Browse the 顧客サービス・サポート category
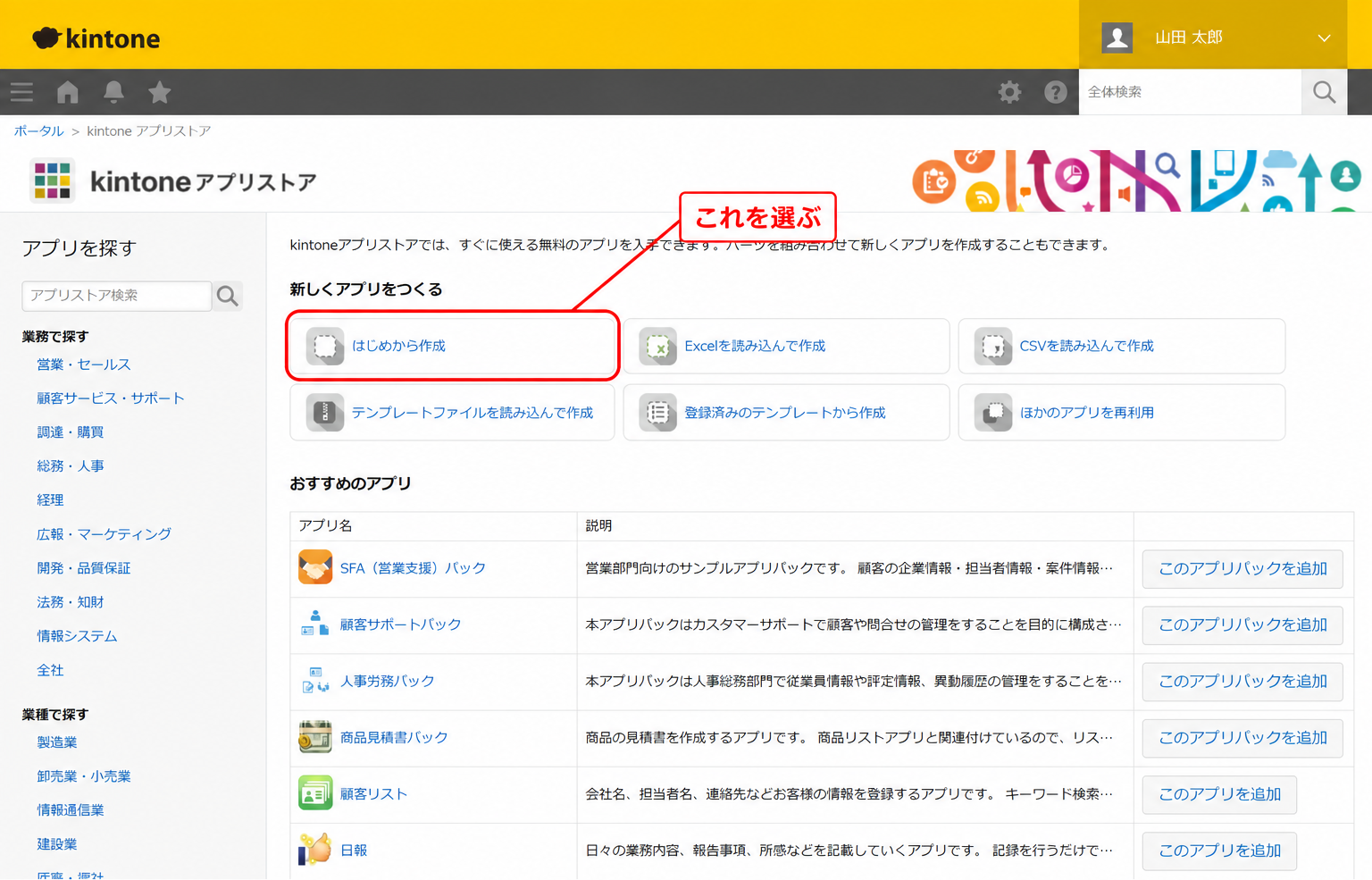This screenshot has height=880, width=1372. [111, 398]
